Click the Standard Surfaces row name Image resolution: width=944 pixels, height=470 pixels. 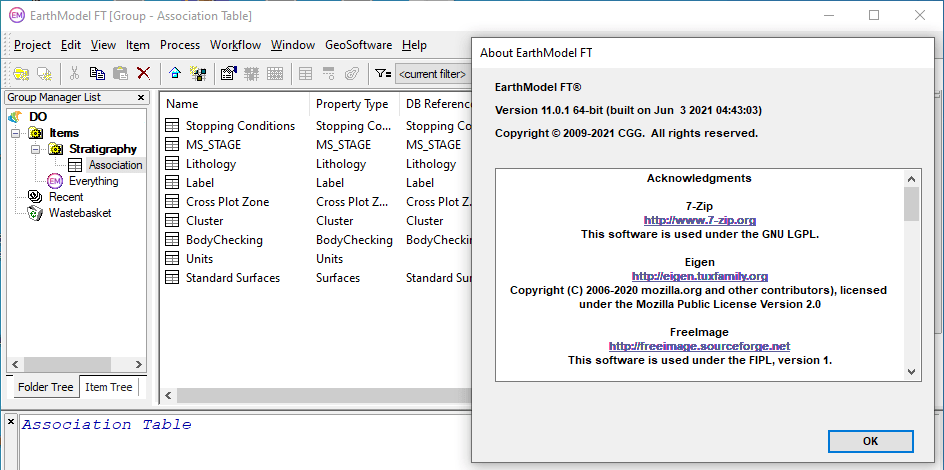233,277
